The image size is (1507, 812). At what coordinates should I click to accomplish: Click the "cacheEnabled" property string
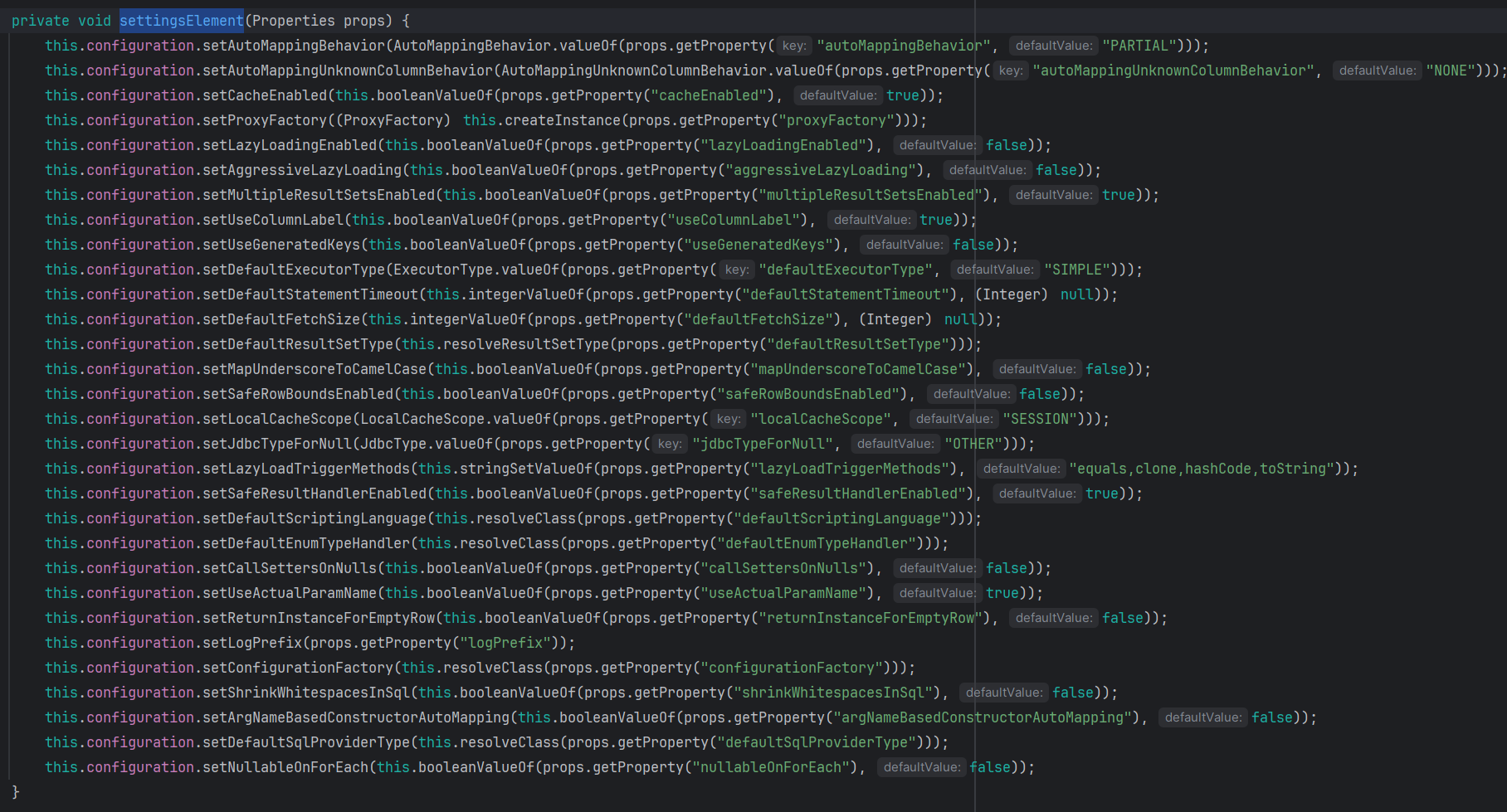(x=709, y=95)
